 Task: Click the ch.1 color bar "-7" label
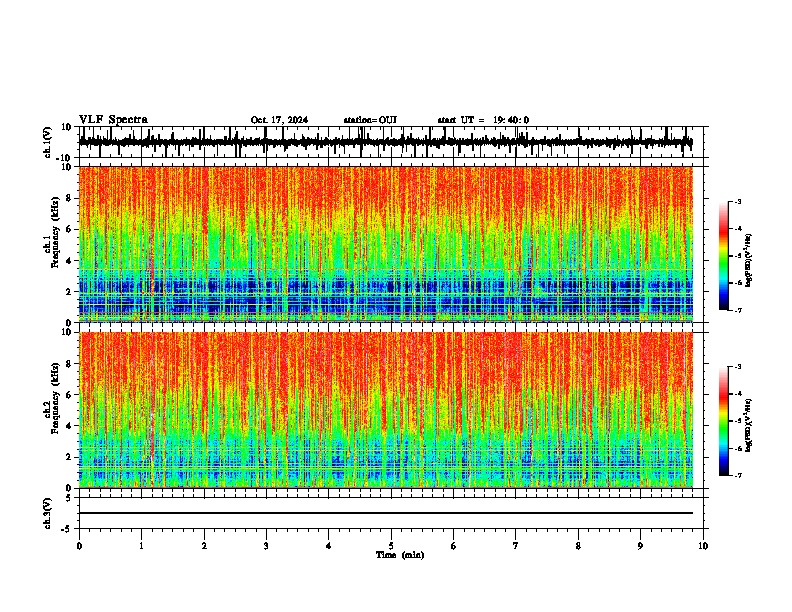737,310
